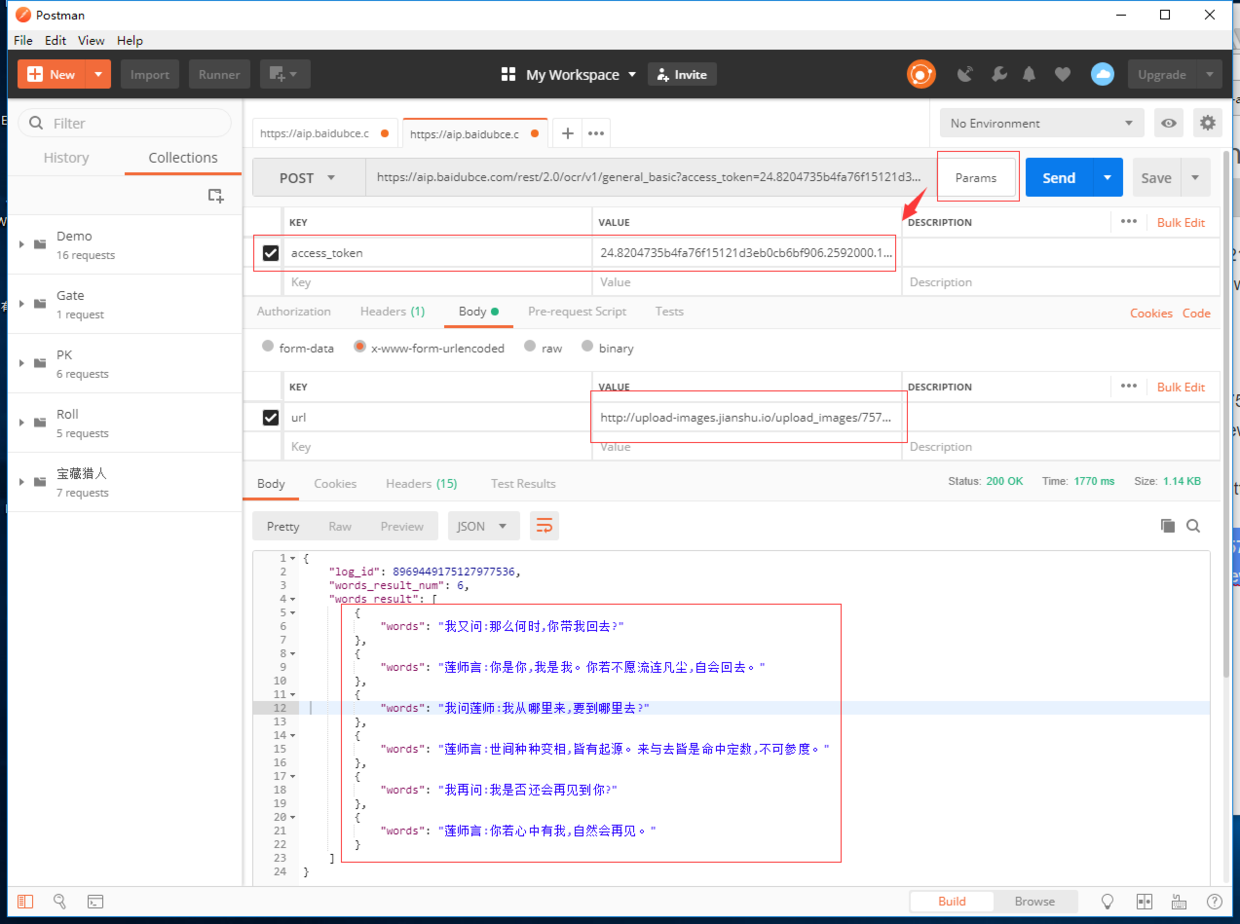Screen dimensions: 1240x924
Task: Click the Send button
Action: 1059,178
